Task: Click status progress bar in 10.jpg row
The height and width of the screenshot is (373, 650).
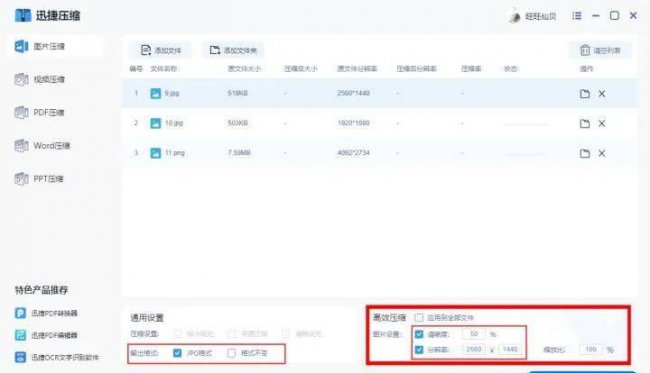Action: click(x=525, y=124)
